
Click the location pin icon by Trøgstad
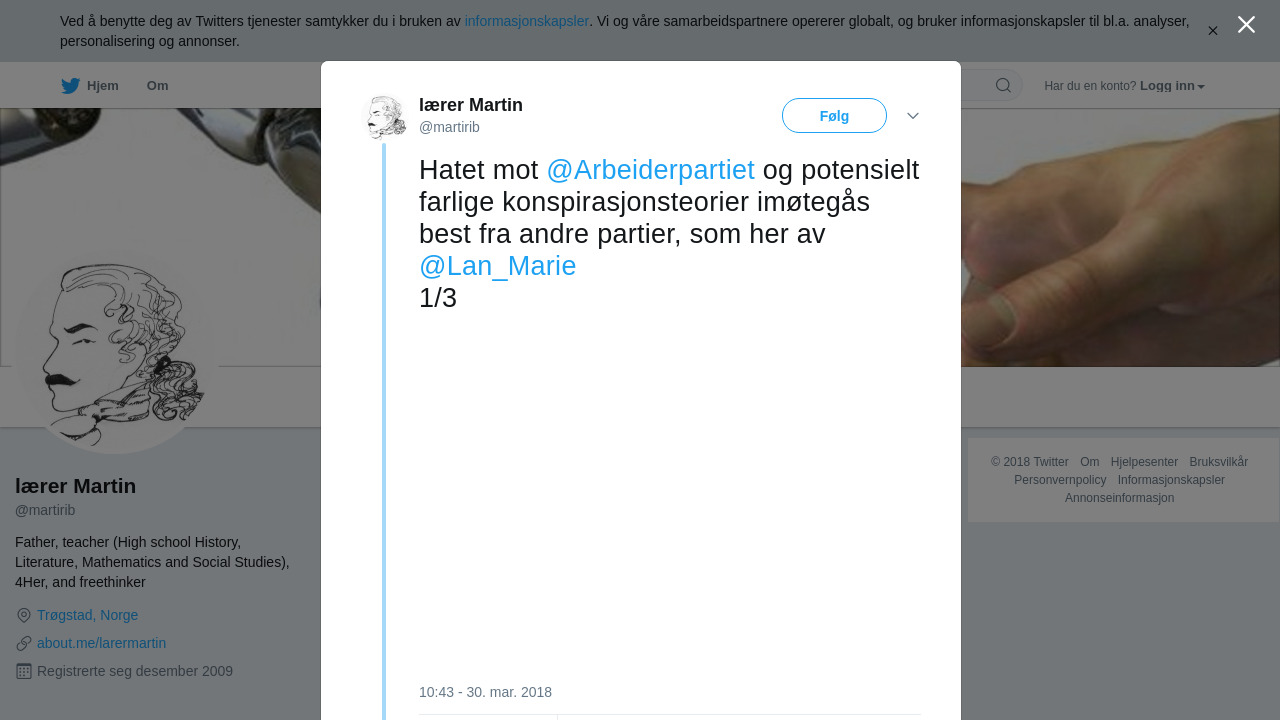pos(24,616)
